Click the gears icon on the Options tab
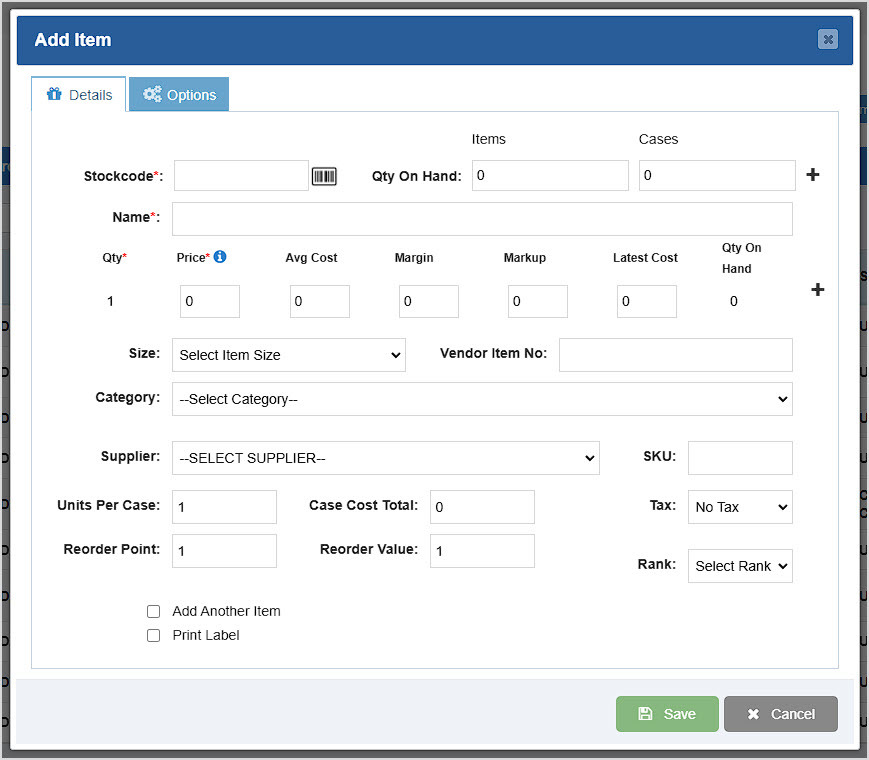Viewport: 869px width, 760px height. [152, 94]
